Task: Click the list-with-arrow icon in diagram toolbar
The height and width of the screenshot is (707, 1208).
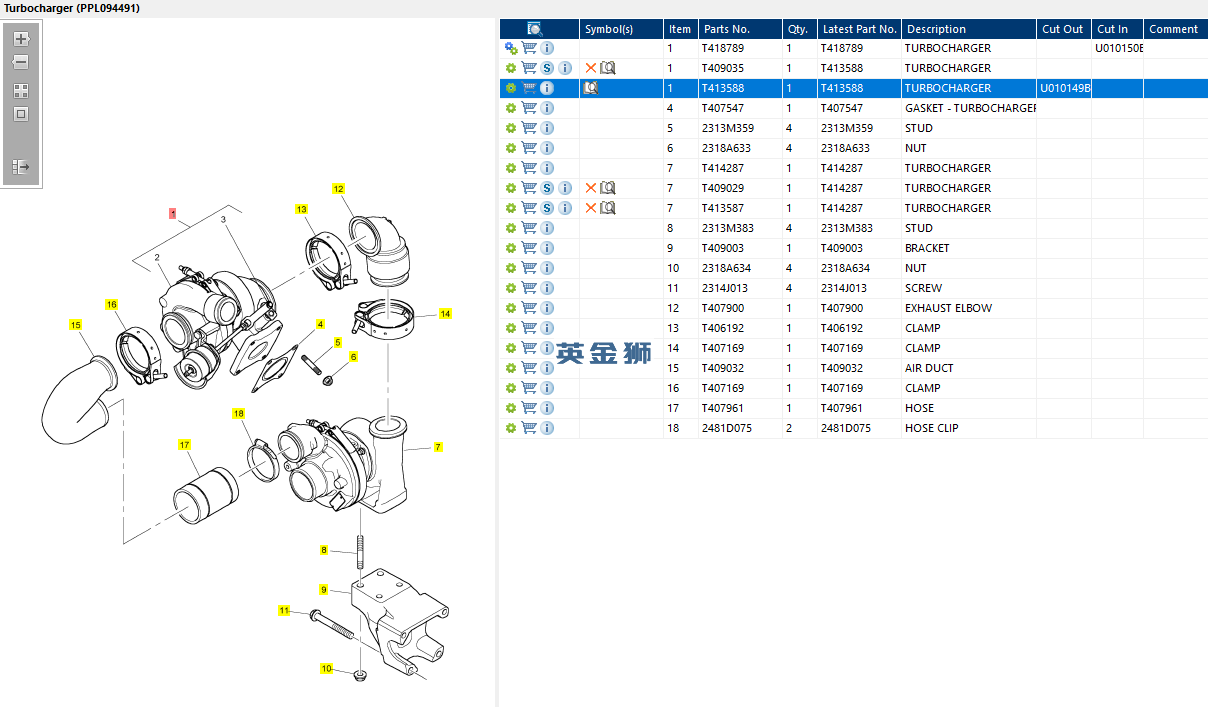Action: [21, 167]
